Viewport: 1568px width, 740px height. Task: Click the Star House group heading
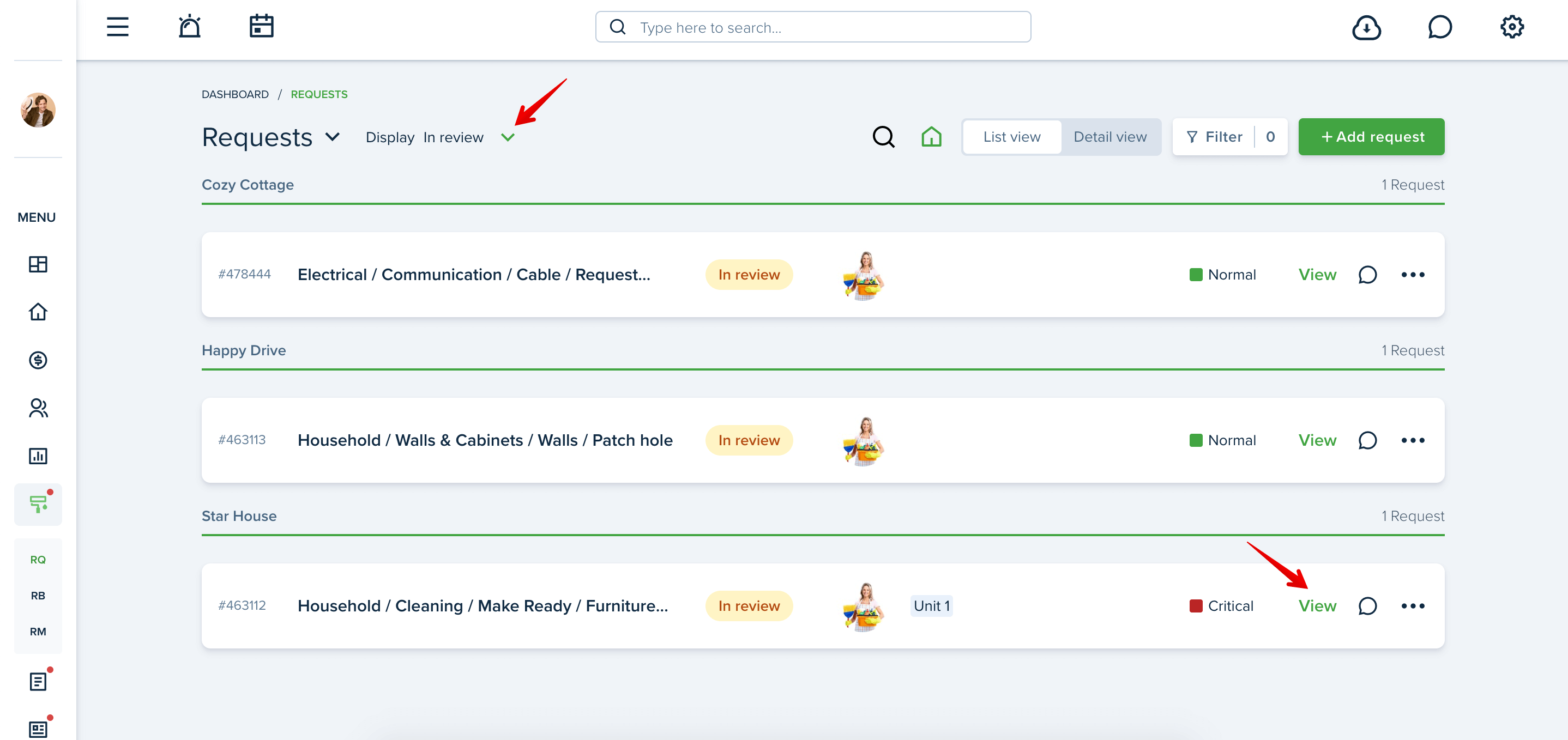(239, 515)
